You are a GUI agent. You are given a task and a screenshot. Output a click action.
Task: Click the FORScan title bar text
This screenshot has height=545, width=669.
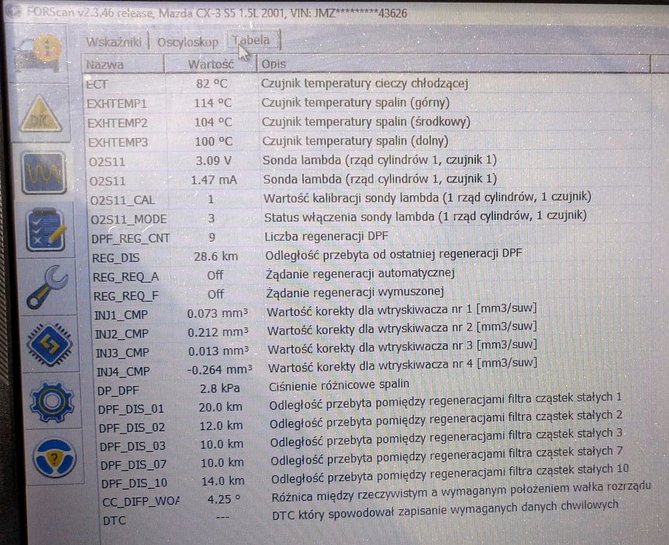point(217,13)
